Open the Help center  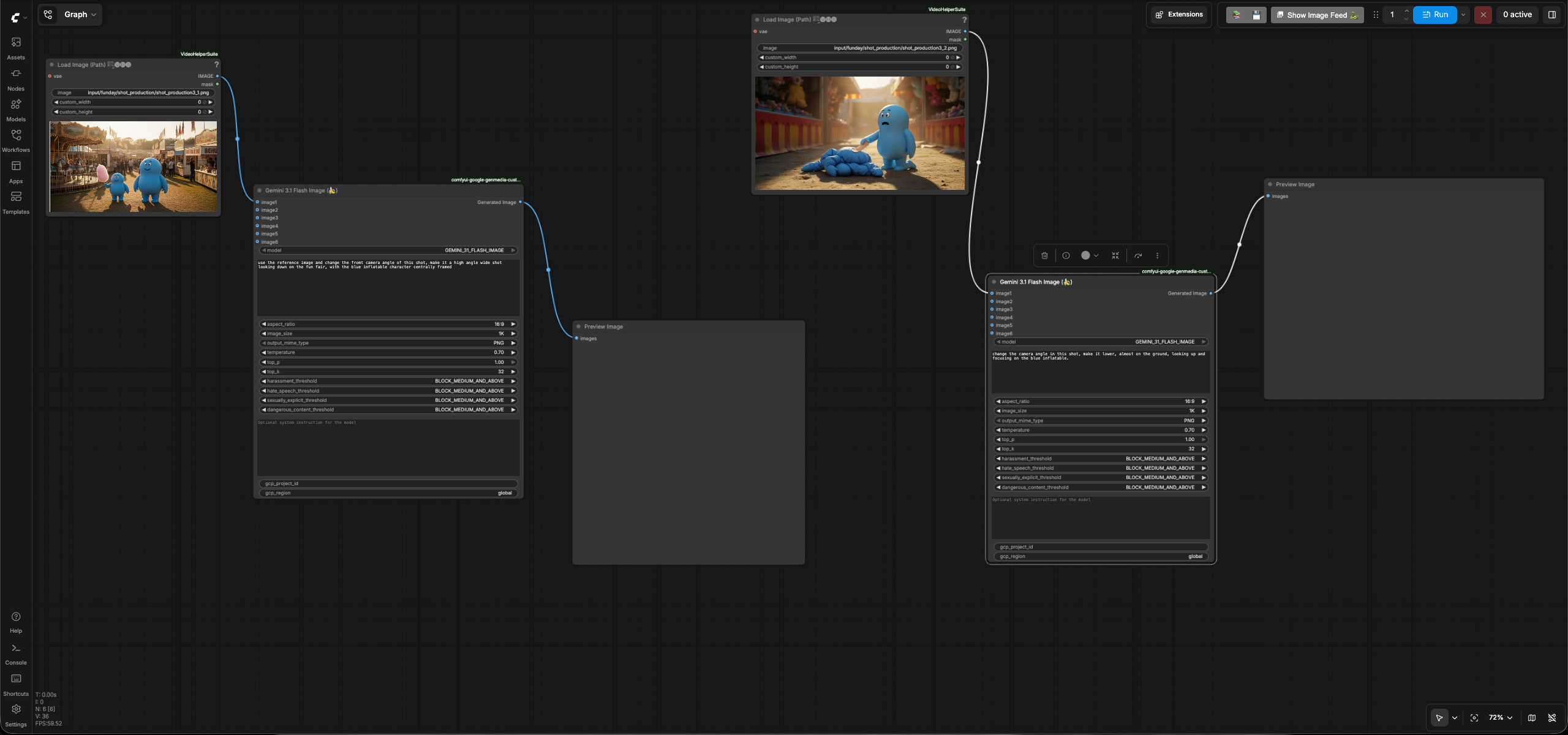(16, 622)
